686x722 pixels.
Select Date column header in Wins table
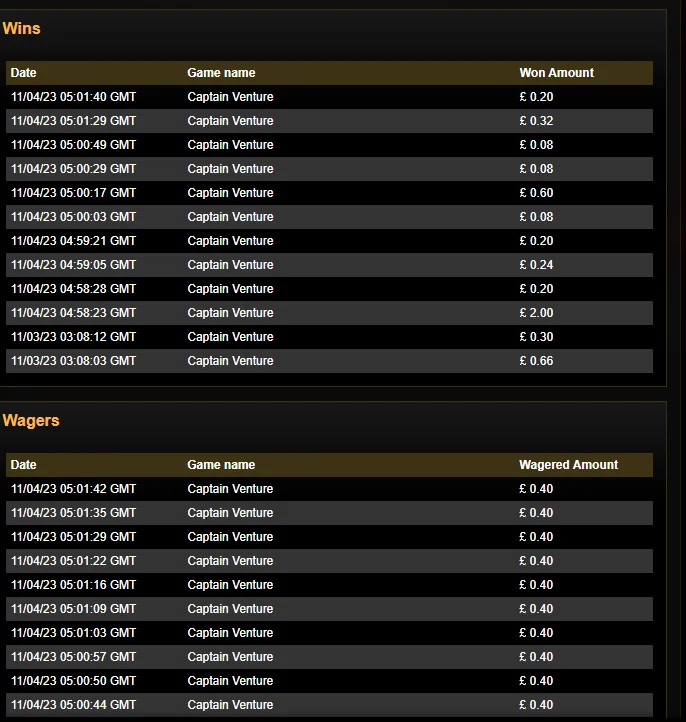click(x=23, y=73)
